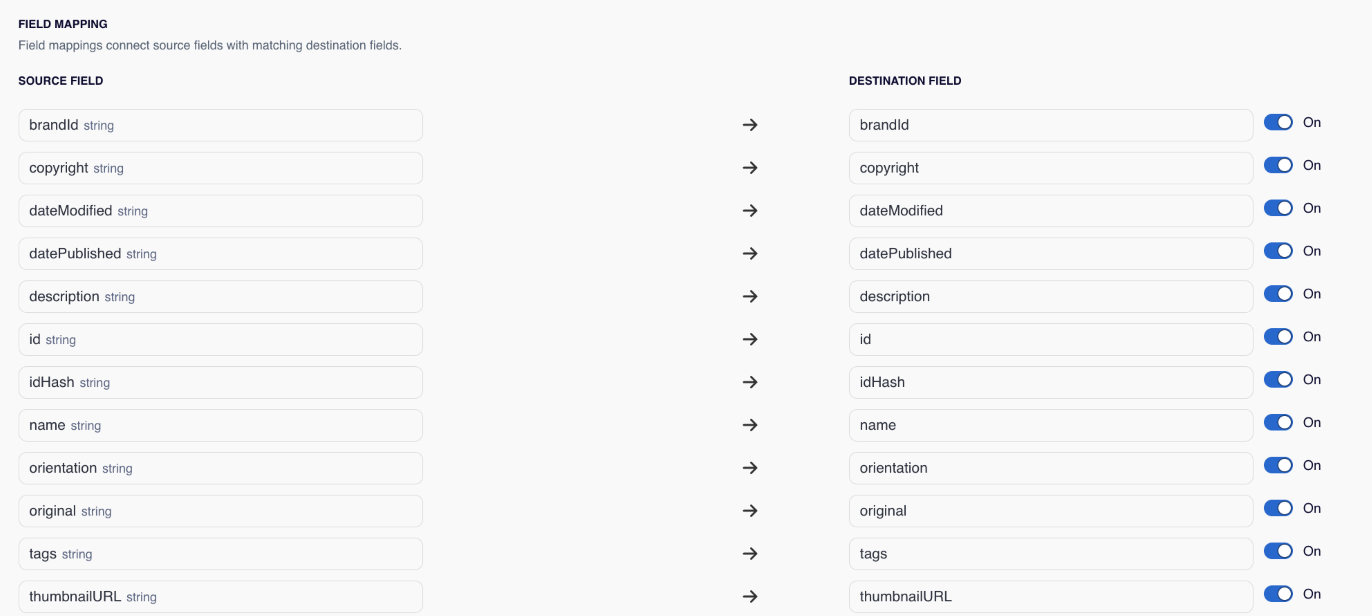Click the mapping arrow beside the description field
This screenshot has width=1372, height=616.
(750, 296)
